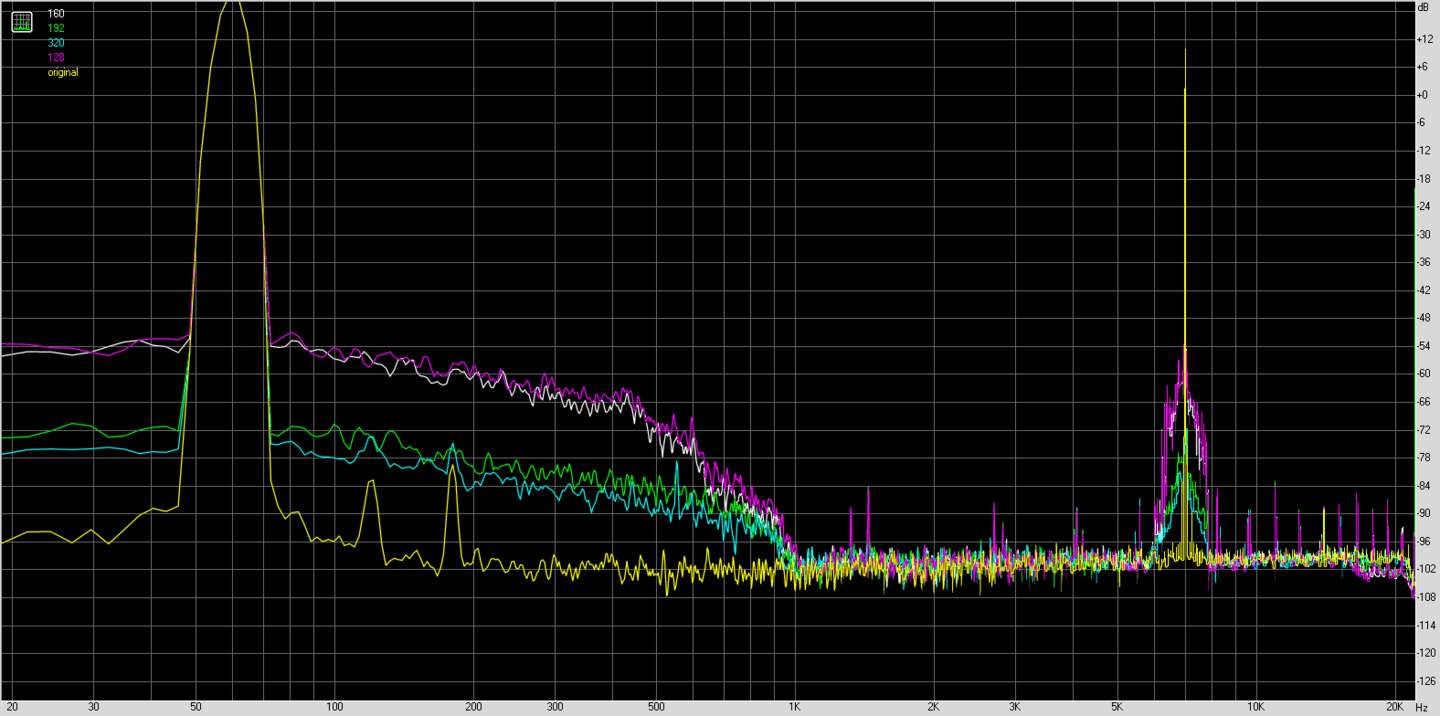Click the "1K" frequency axis label

click(x=794, y=707)
